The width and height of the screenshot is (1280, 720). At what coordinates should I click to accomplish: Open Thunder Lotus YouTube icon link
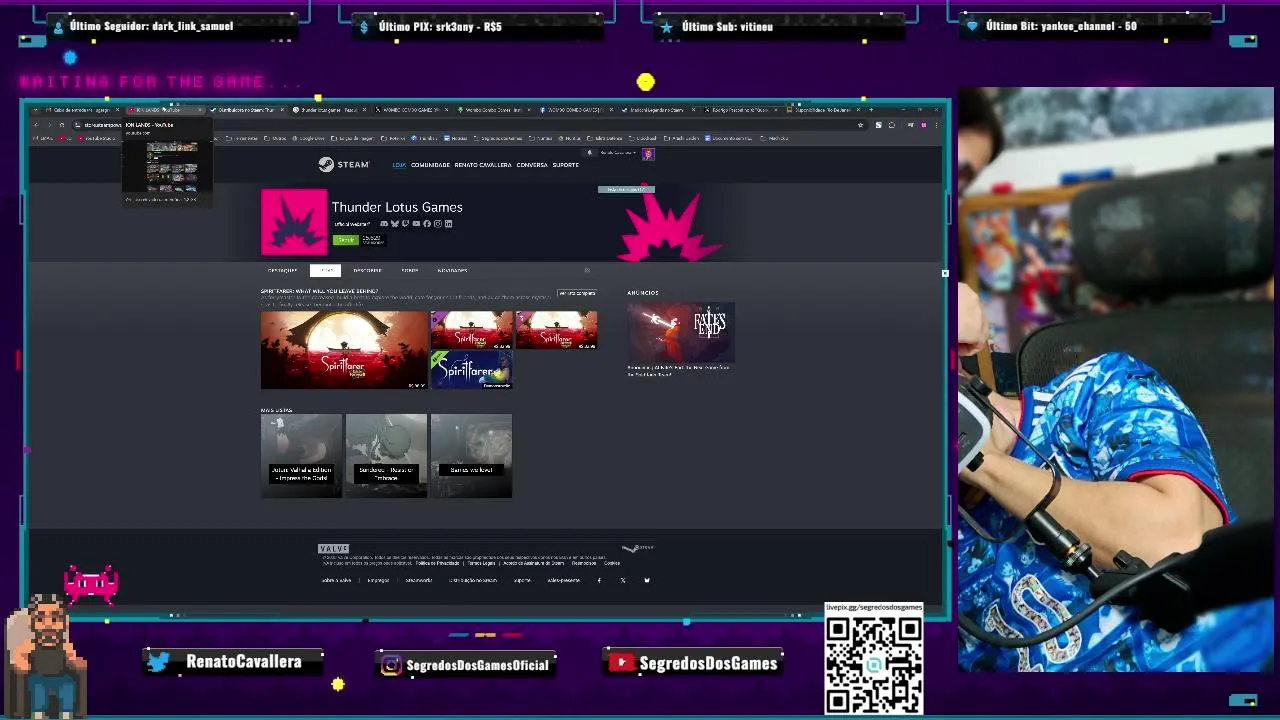[x=416, y=224]
